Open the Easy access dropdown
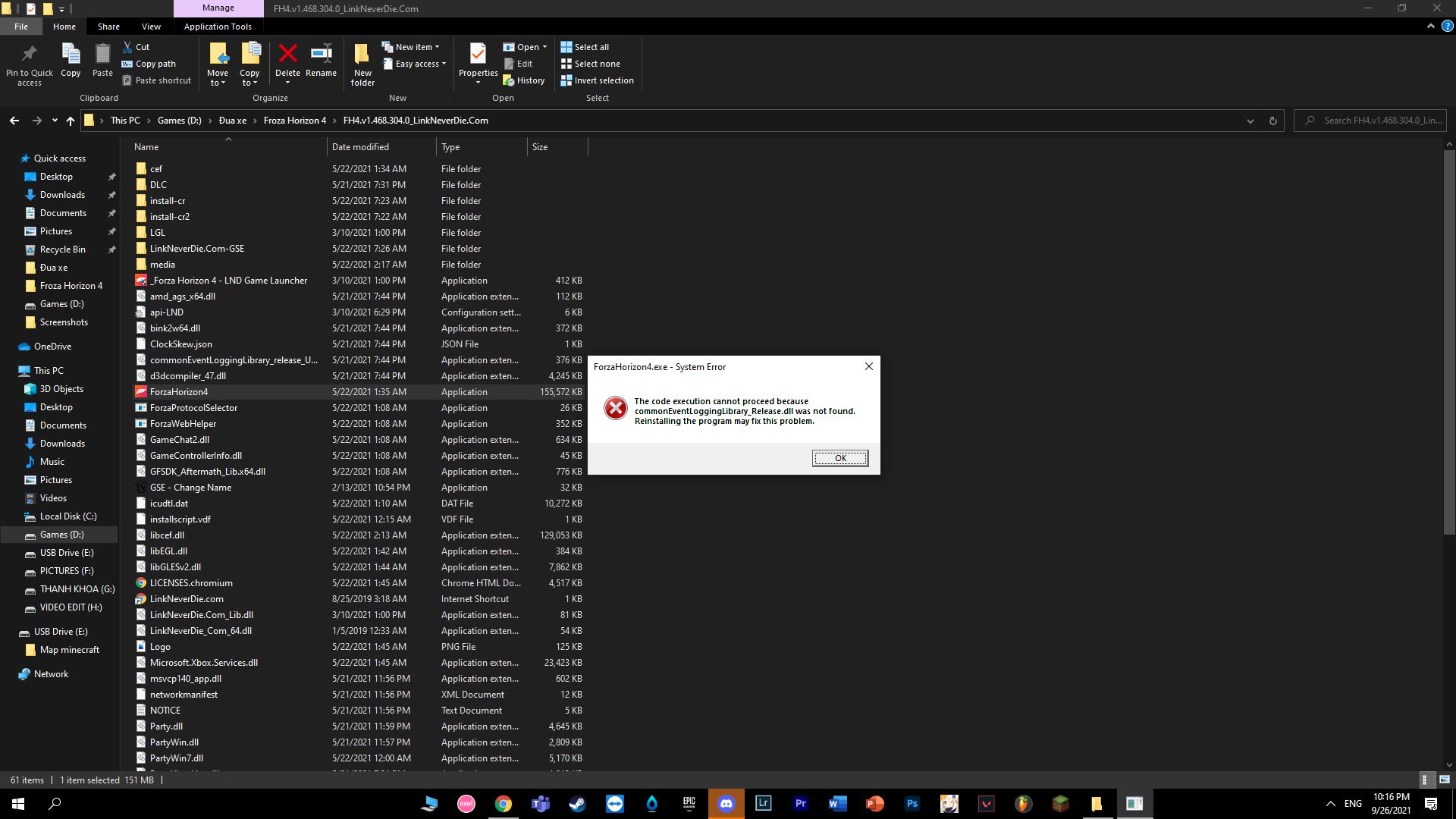This screenshot has width=1456, height=819. [415, 64]
